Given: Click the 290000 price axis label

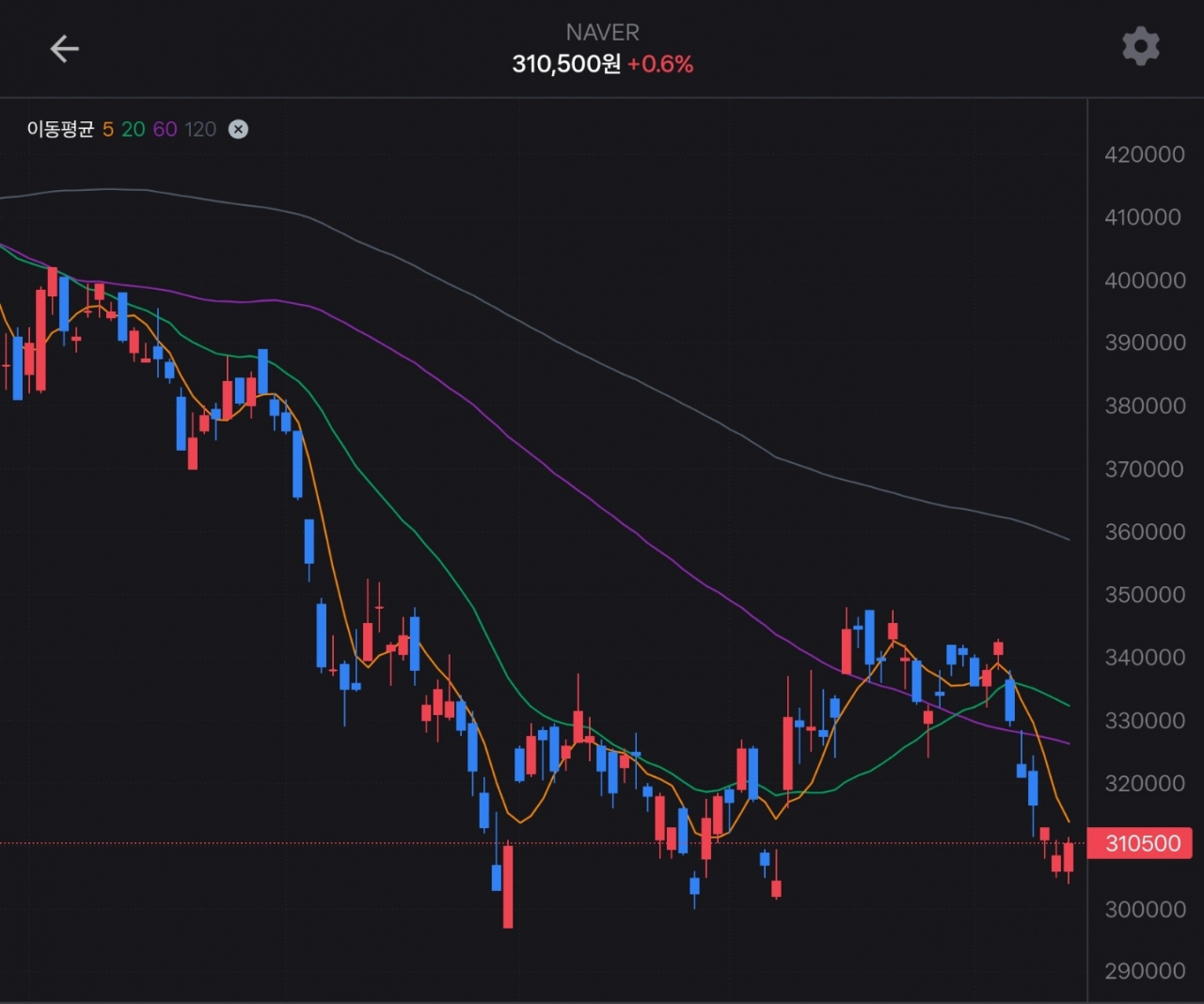Looking at the screenshot, I should (x=1145, y=971).
